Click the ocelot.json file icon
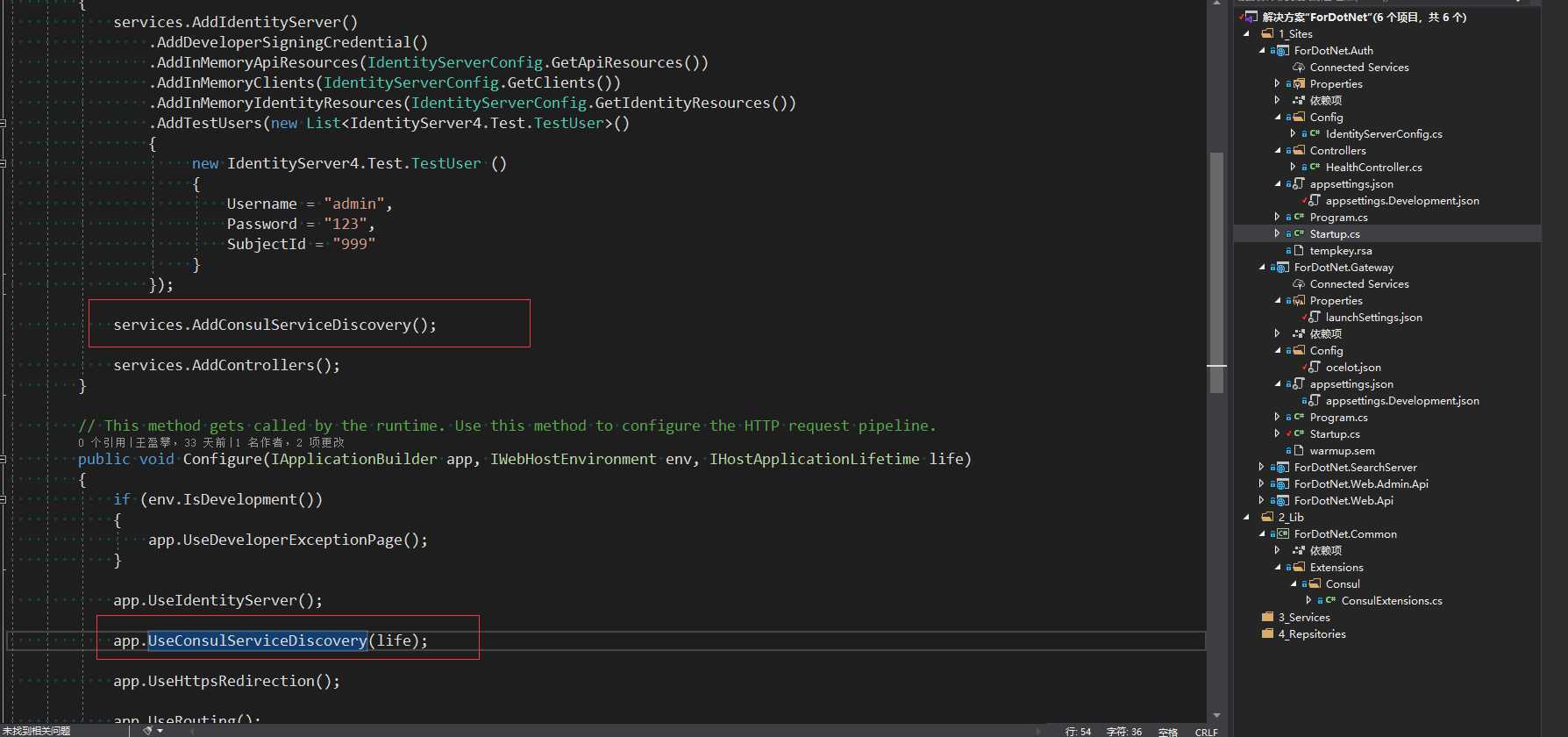The width and height of the screenshot is (1568, 737). [x=1315, y=367]
